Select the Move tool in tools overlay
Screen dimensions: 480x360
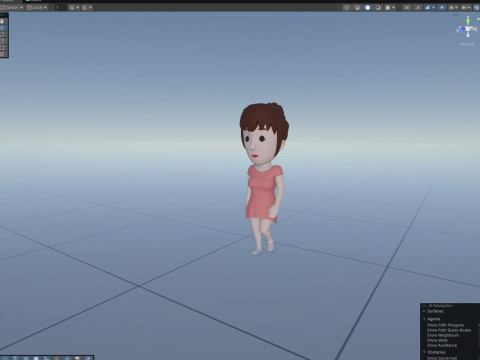tap(3, 28)
